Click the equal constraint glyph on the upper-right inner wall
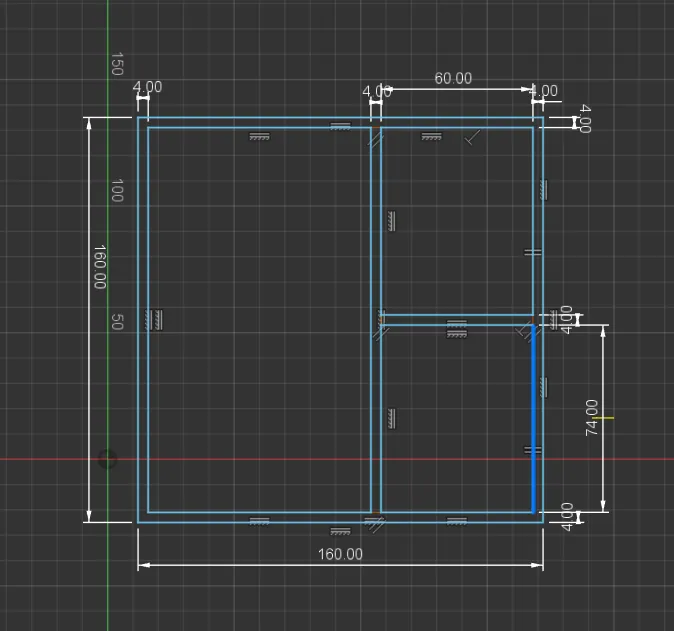Viewport: 674px width, 631px height. click(x=533, y=252)
